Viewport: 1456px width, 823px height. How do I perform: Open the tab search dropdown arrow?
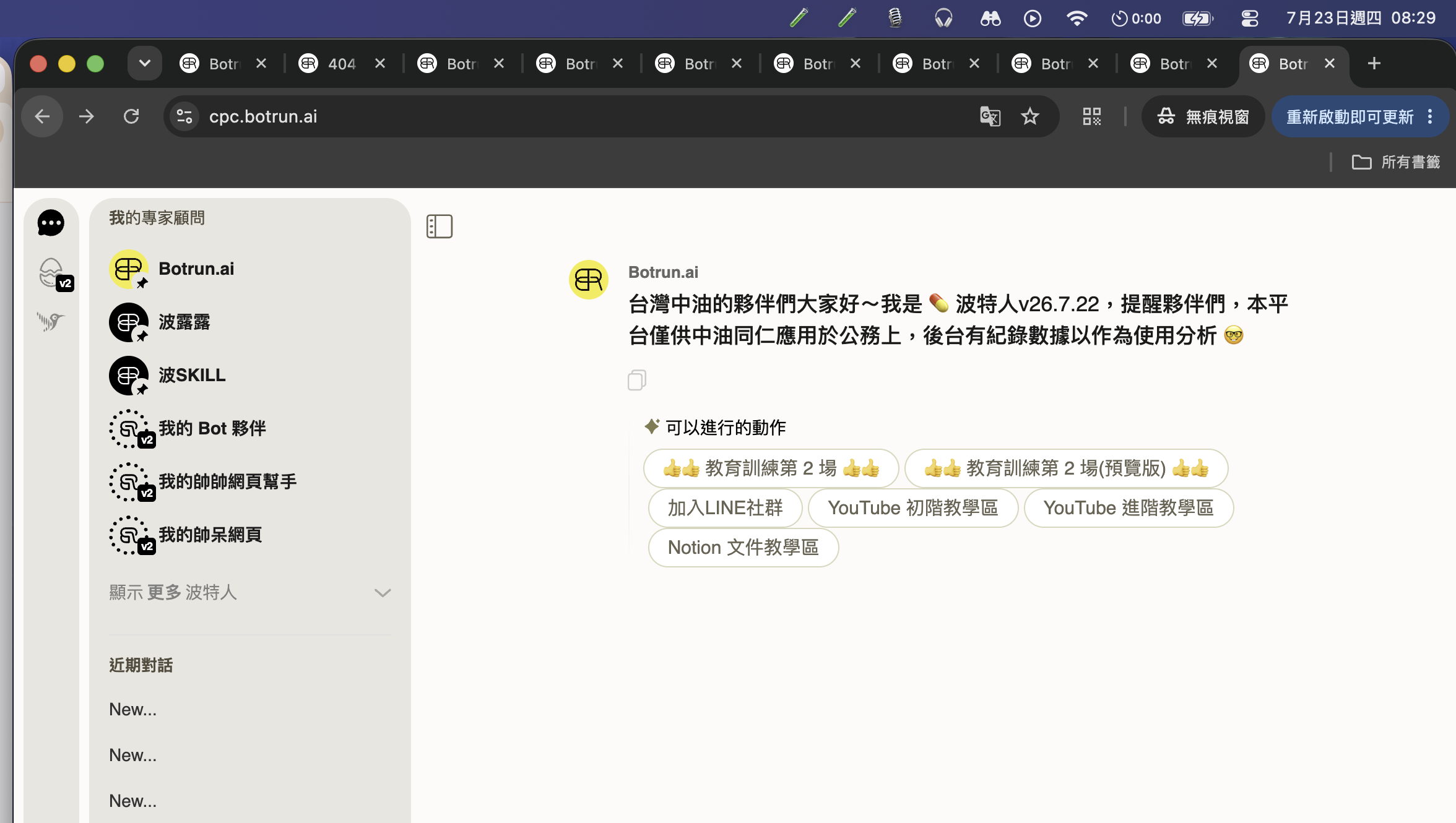(145, 63)
